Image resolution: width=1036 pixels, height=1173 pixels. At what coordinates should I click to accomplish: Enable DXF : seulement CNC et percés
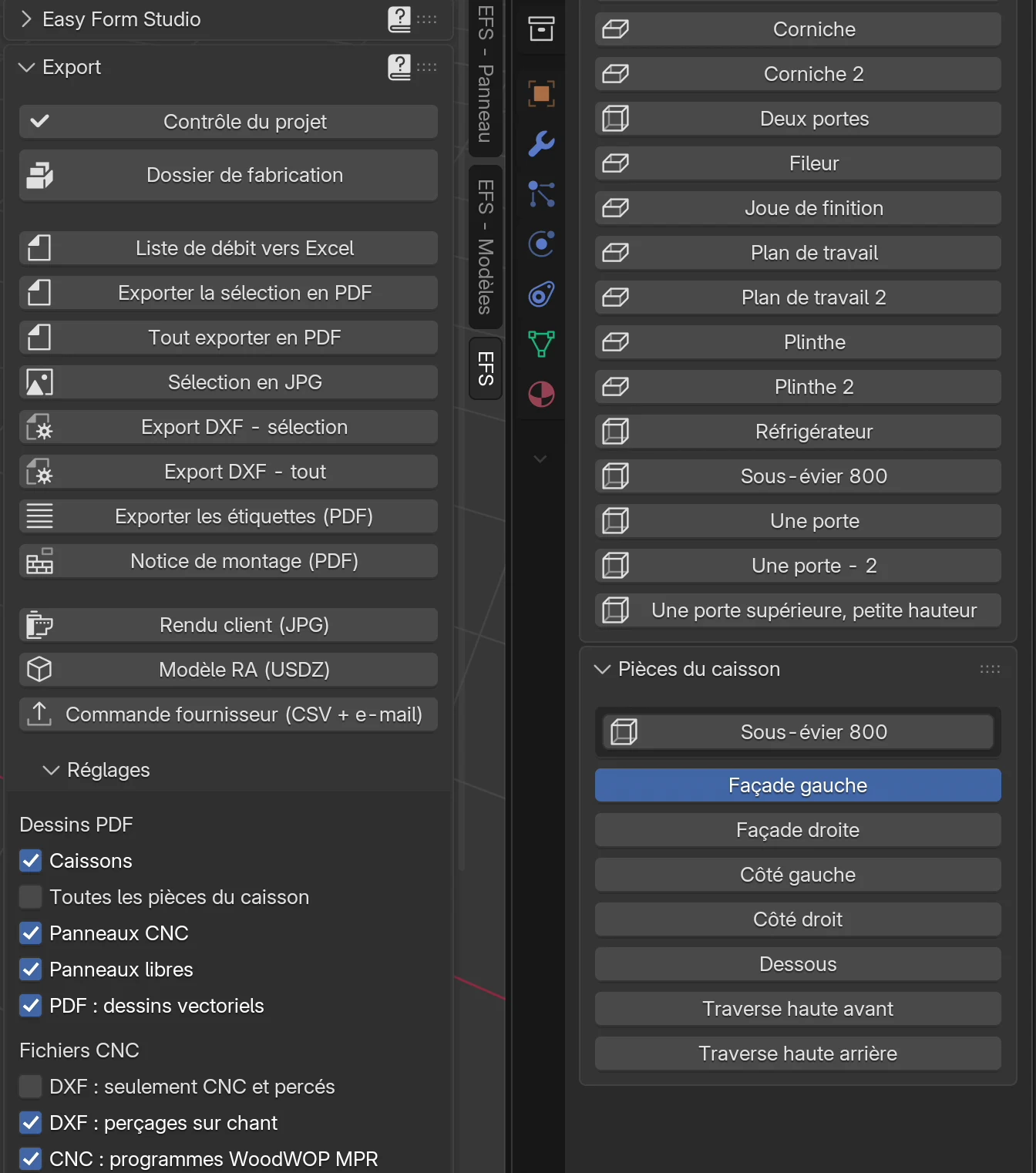pos(31,1087)
